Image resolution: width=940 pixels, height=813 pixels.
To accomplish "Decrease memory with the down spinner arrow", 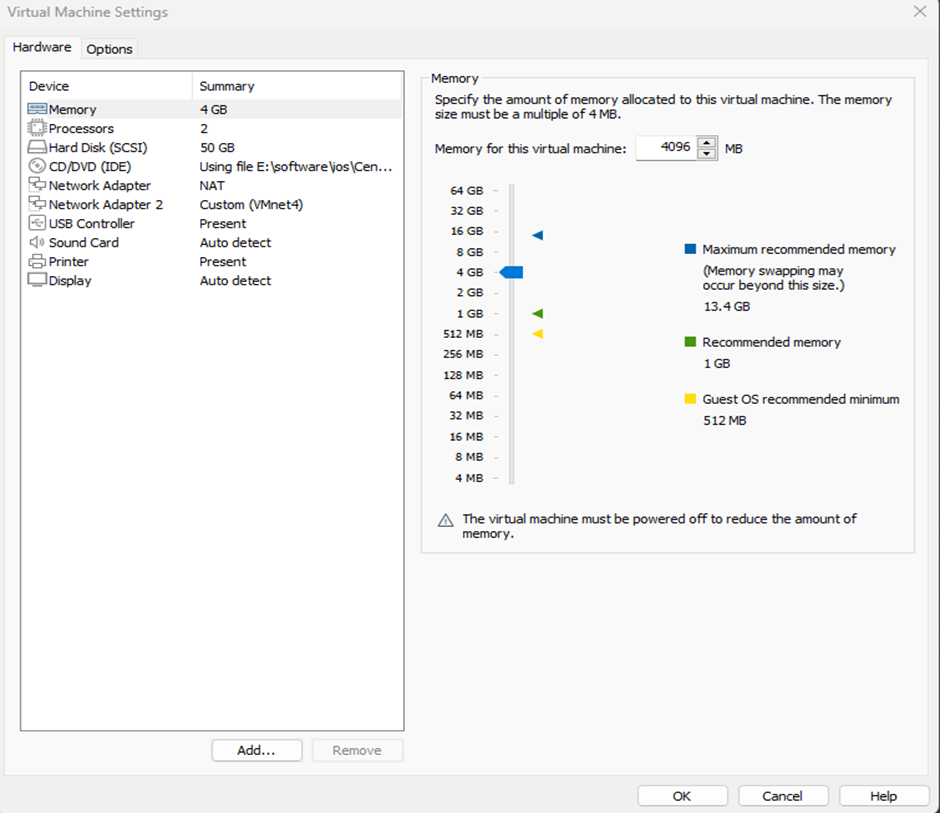I will [x=707, y=153].
